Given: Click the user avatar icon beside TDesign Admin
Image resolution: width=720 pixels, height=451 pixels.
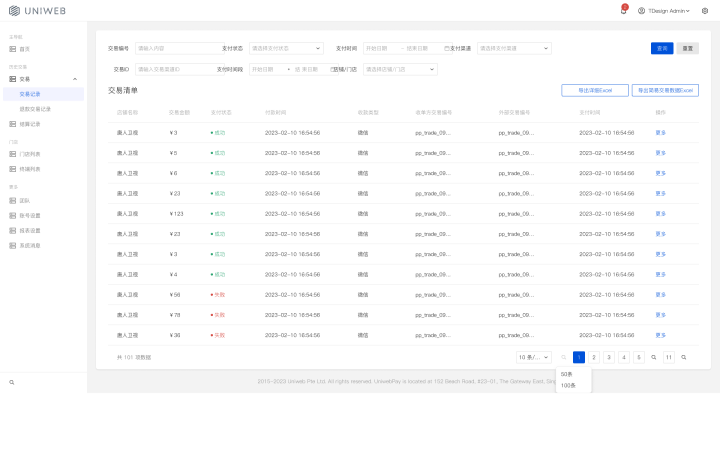Looking at the screenshot, I should [641, 11].
